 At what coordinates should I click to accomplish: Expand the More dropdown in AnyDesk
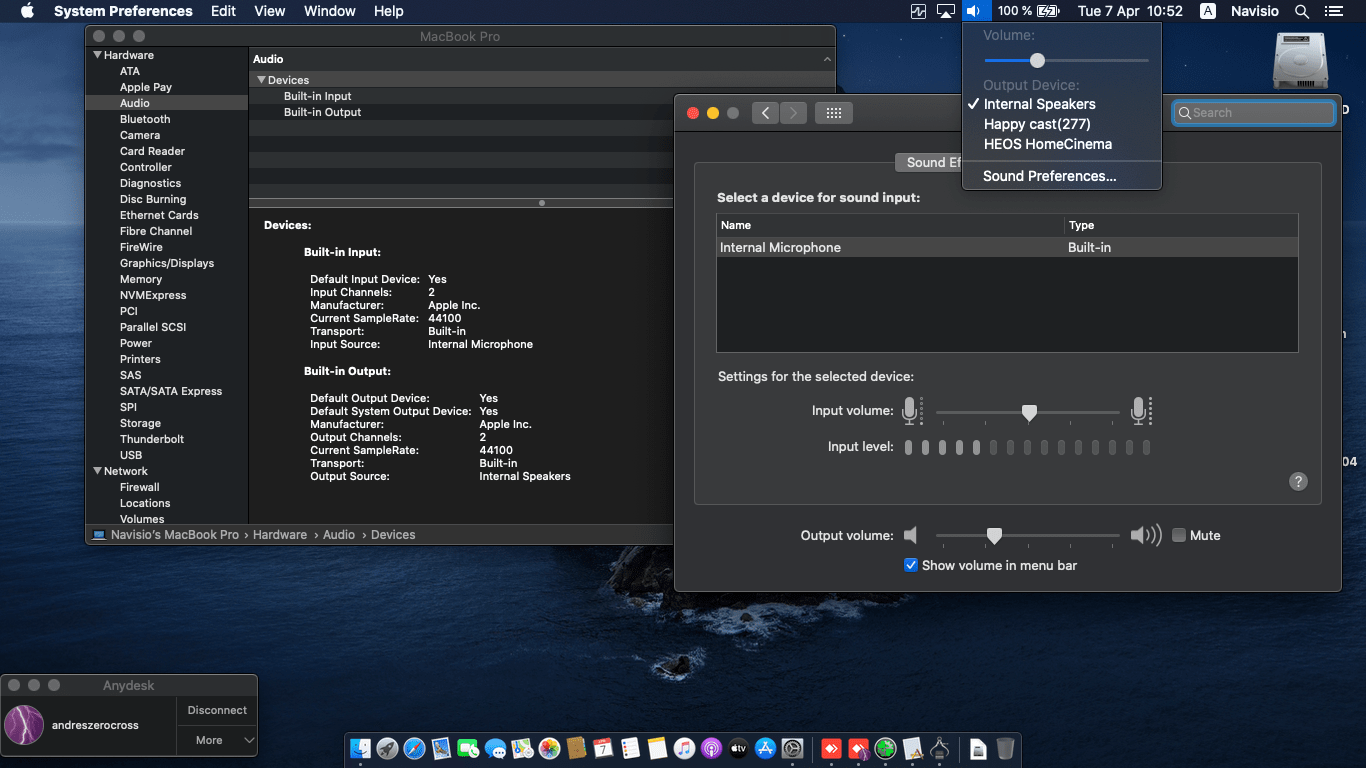(216, 740)
